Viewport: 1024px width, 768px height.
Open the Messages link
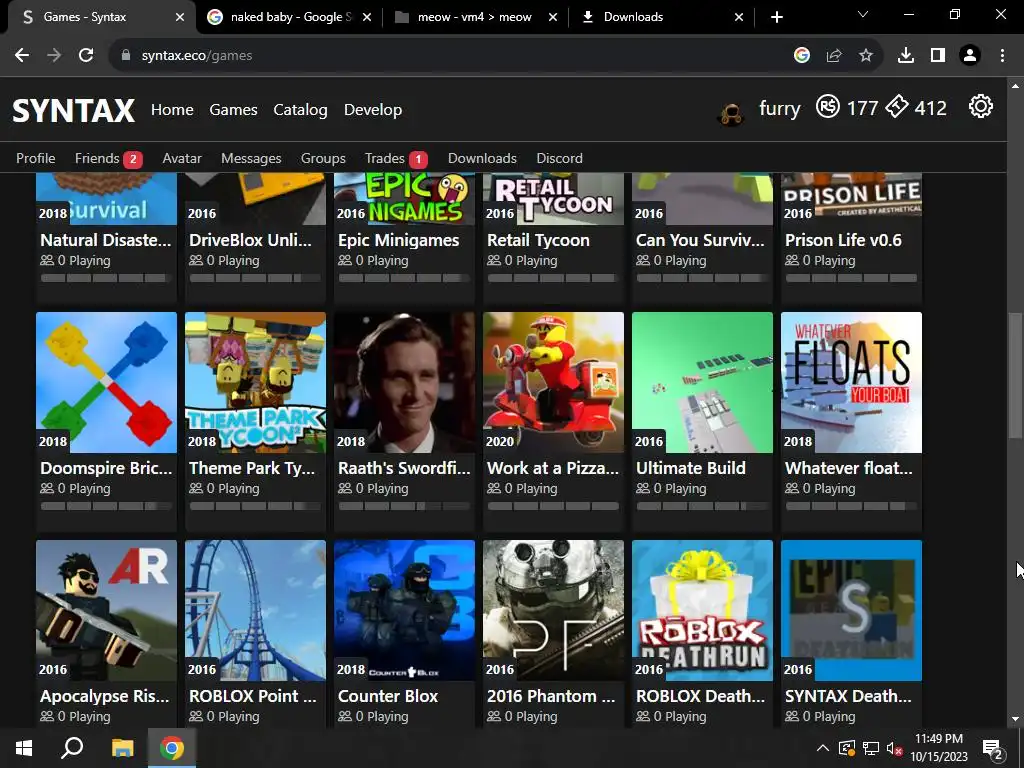click(x=251, y=158)
